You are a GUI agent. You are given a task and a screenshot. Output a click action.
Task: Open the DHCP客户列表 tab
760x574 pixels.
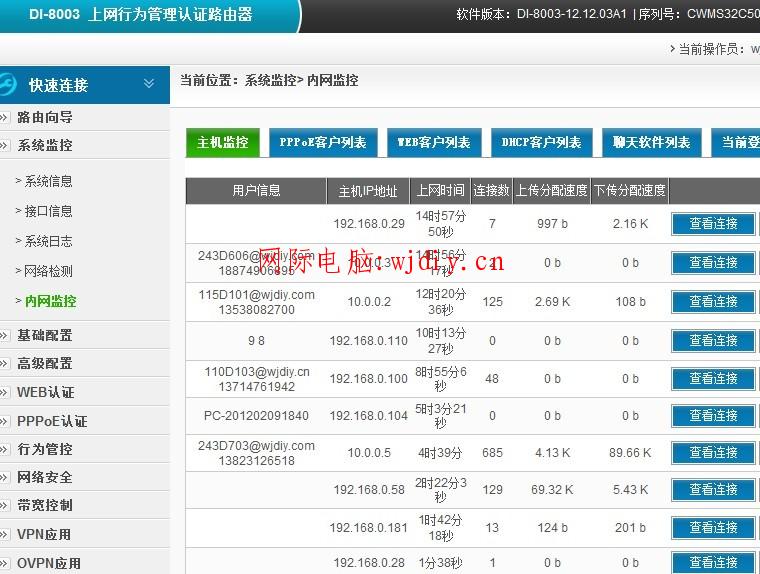click(541, 143)
